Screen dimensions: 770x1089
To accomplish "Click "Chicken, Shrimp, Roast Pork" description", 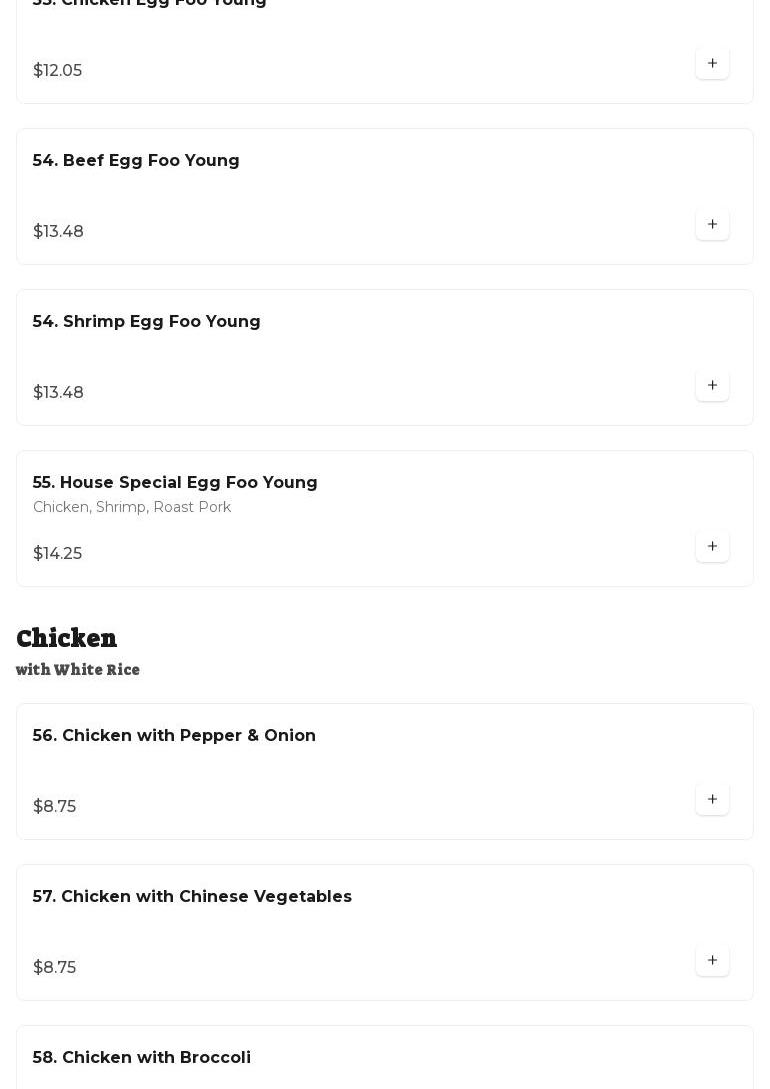I will click(132, 508).
